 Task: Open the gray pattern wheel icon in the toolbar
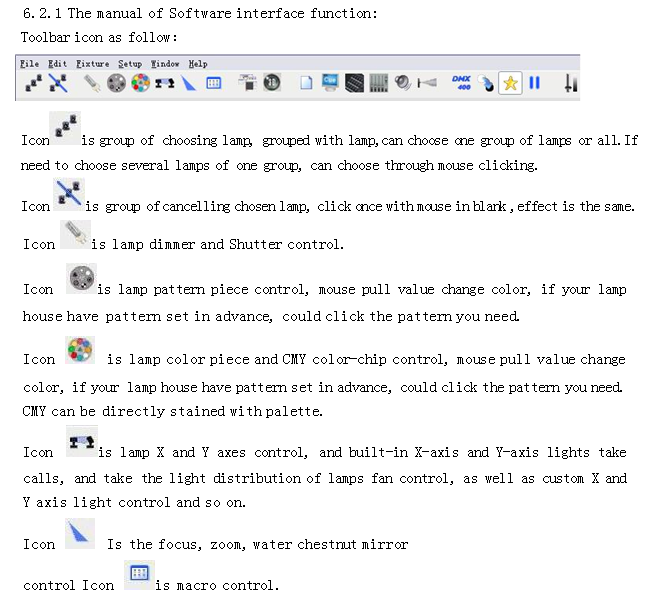pyautogui.click(x=116, y=83)
